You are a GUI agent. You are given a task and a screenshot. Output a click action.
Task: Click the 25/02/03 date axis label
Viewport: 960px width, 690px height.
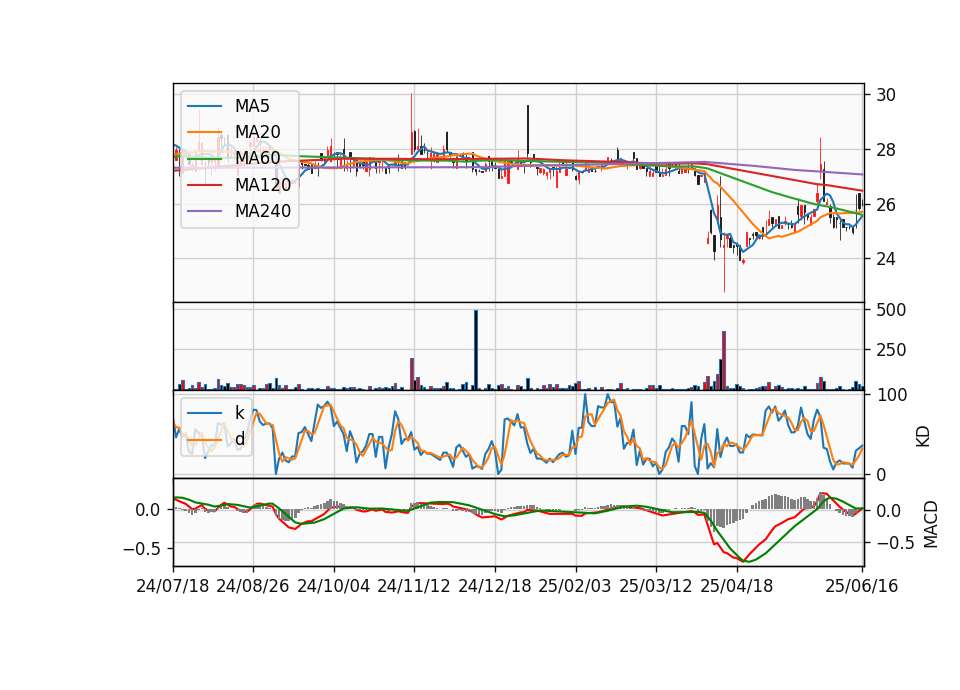(x=575, y=586)
